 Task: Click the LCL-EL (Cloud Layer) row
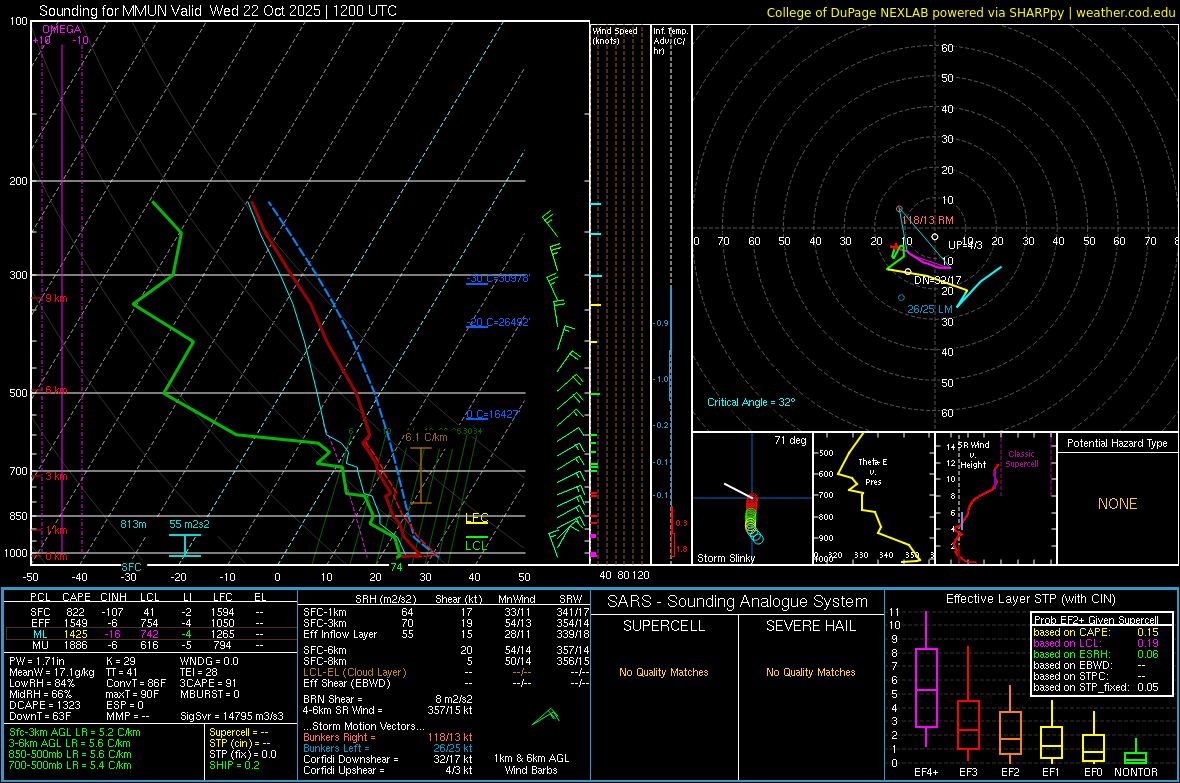[446, 672]
